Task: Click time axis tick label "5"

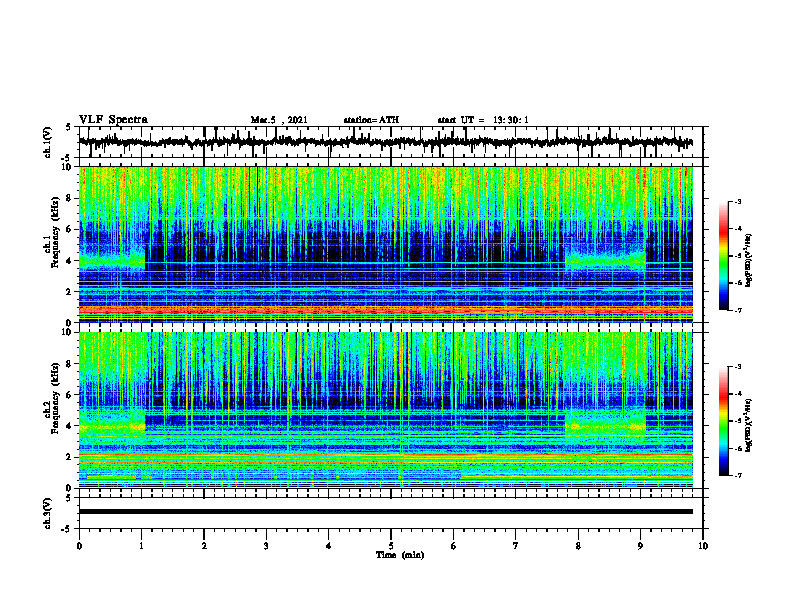Action: tap(391, 545)
